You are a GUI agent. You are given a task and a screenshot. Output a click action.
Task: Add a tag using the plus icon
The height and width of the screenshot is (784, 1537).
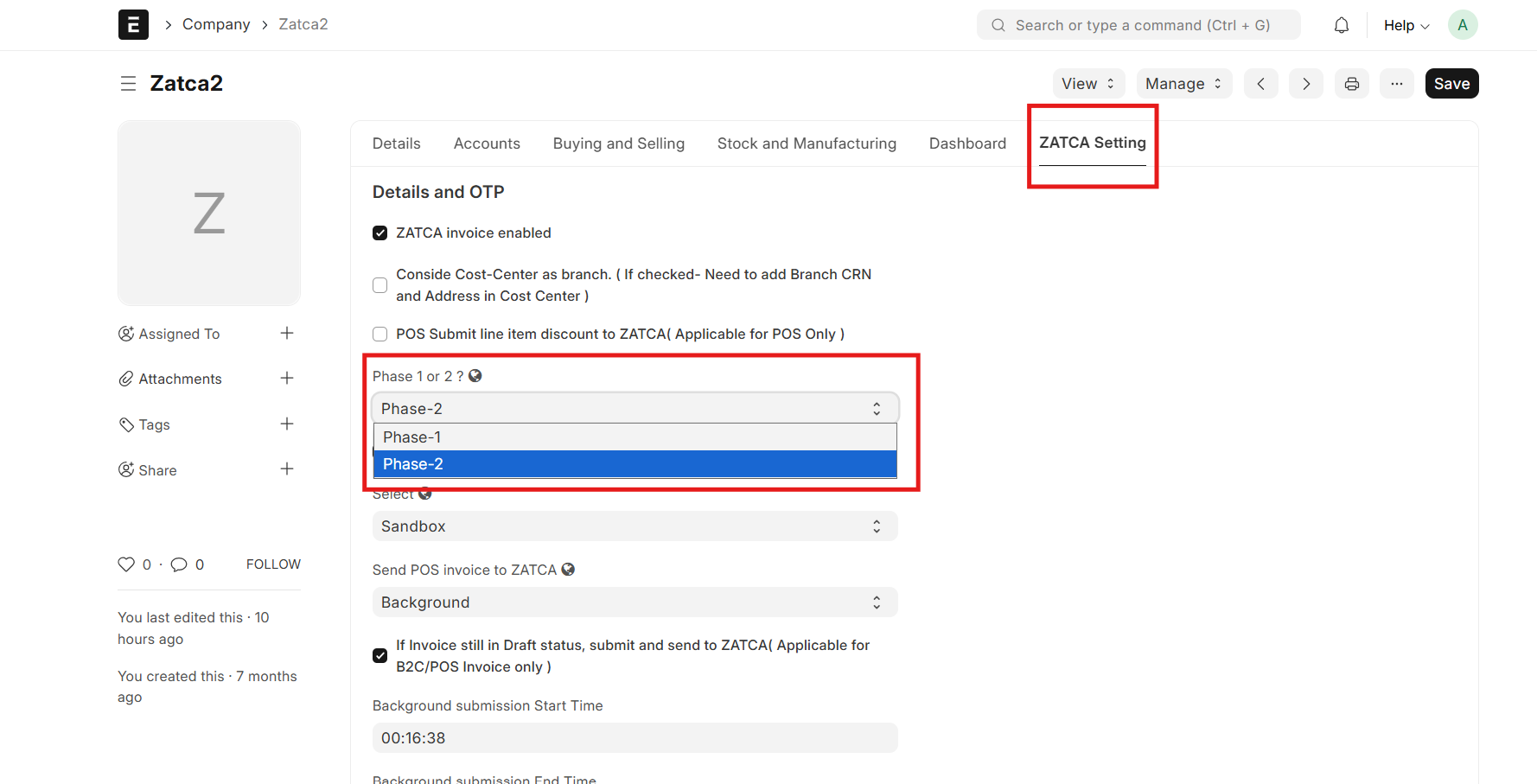tap(287, 424)
